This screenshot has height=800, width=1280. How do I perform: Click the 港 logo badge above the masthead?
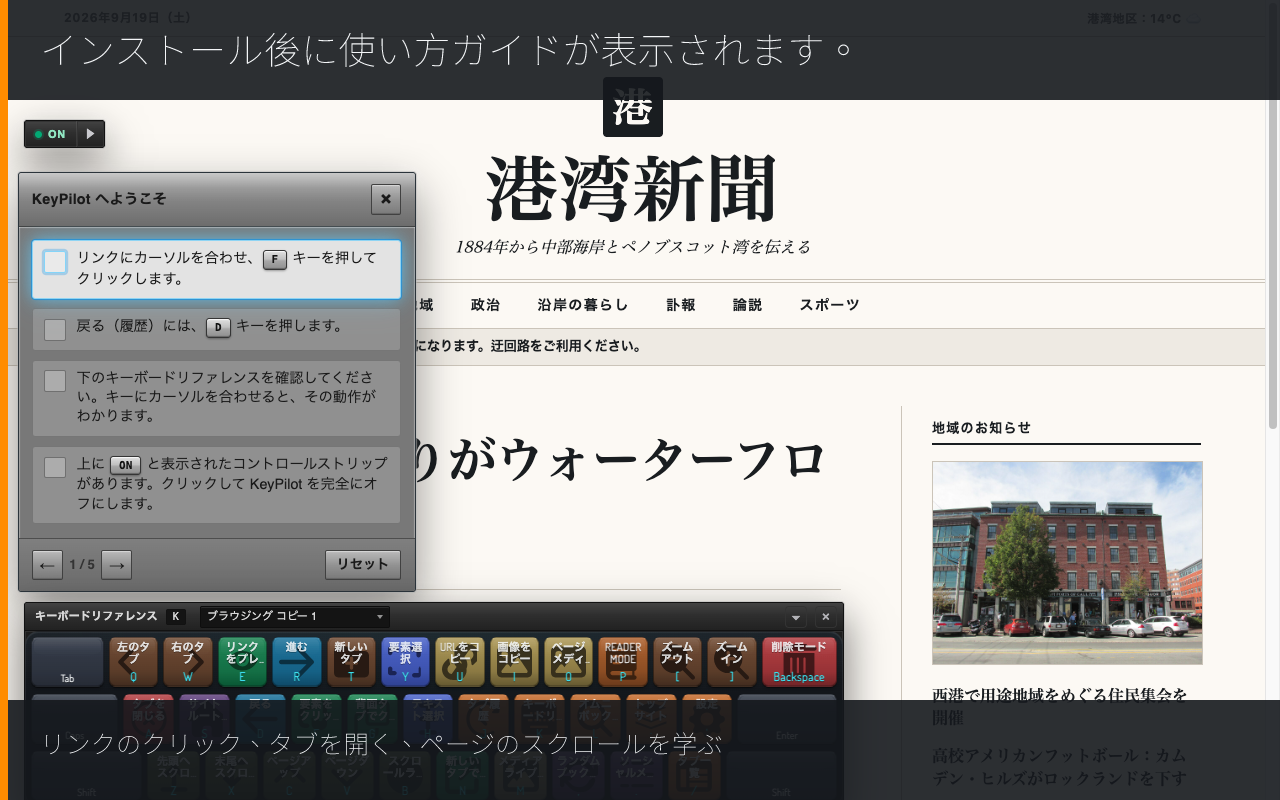(x=633, y=107)
